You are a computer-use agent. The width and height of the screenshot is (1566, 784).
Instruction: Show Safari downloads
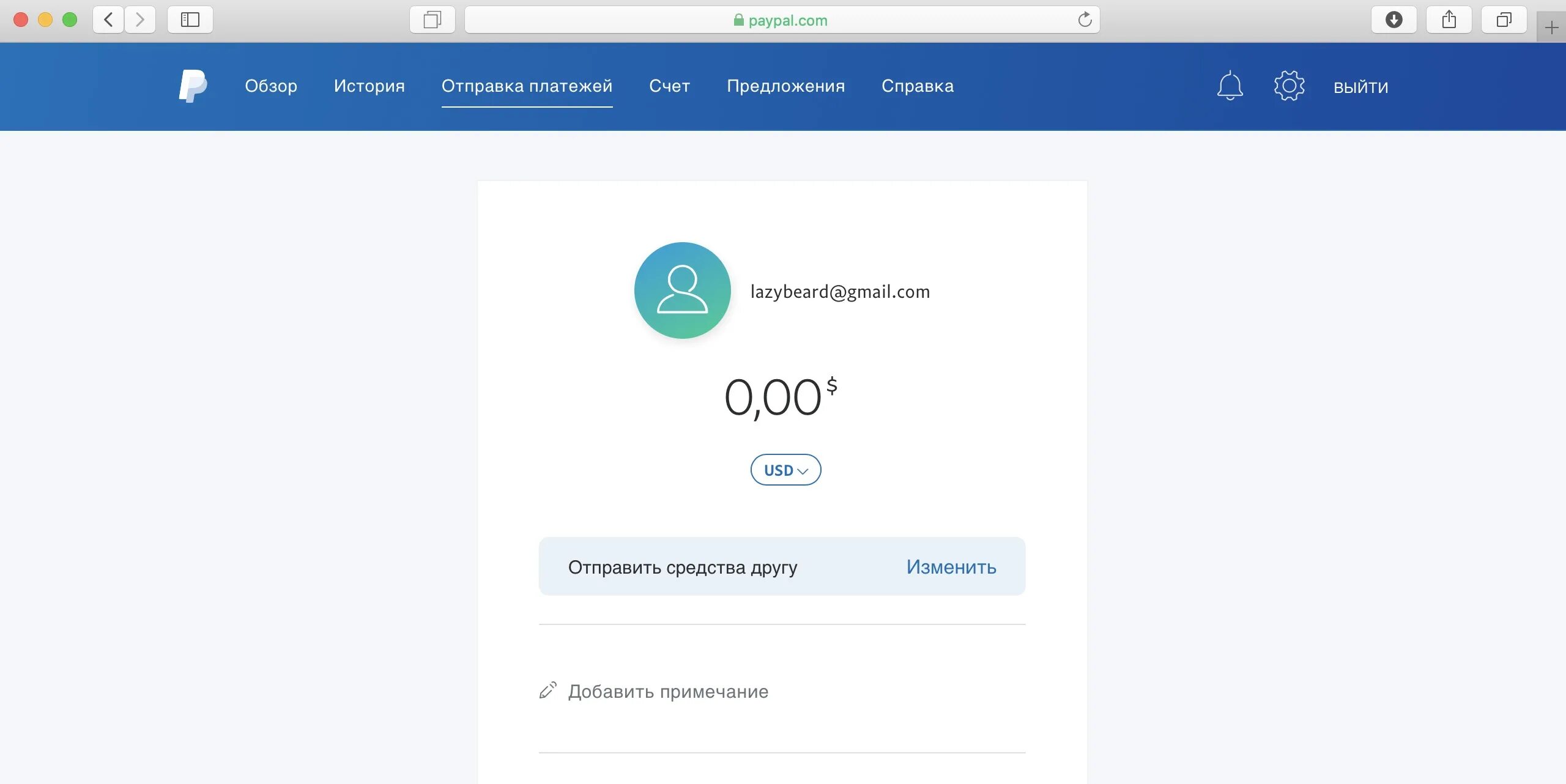pyautogui.click(x=1393, y=20)
